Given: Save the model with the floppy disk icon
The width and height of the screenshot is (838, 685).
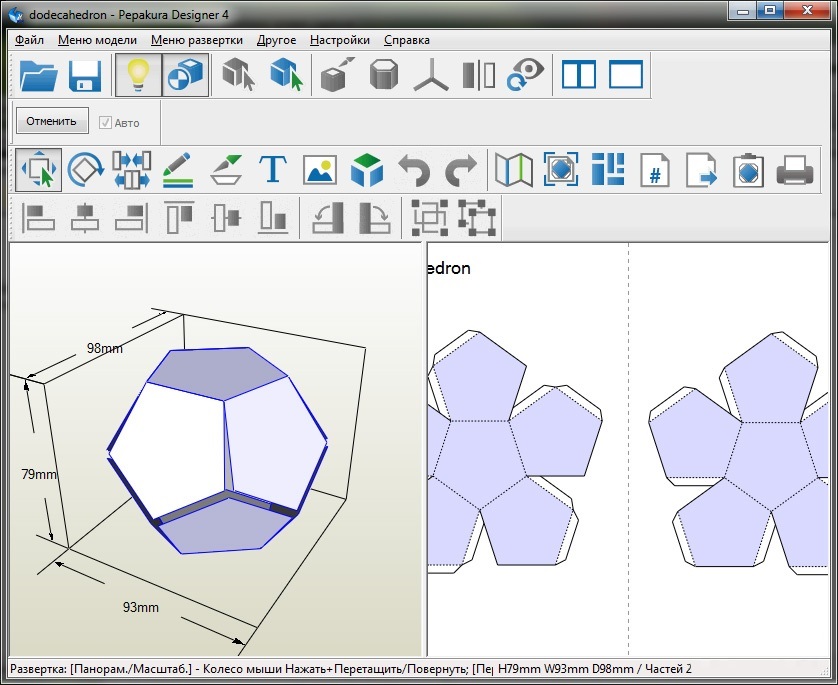Looking at the screenshot, I should coord(85,75).
